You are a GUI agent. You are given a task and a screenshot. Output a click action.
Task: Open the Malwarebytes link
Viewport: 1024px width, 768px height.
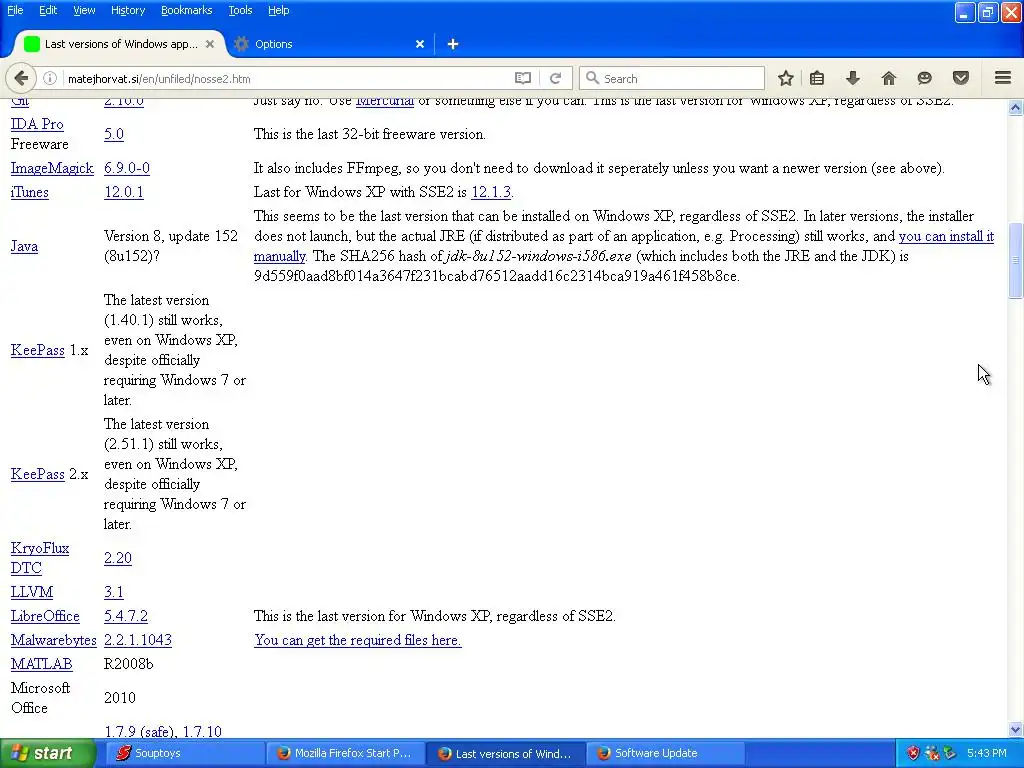[54, 640]
